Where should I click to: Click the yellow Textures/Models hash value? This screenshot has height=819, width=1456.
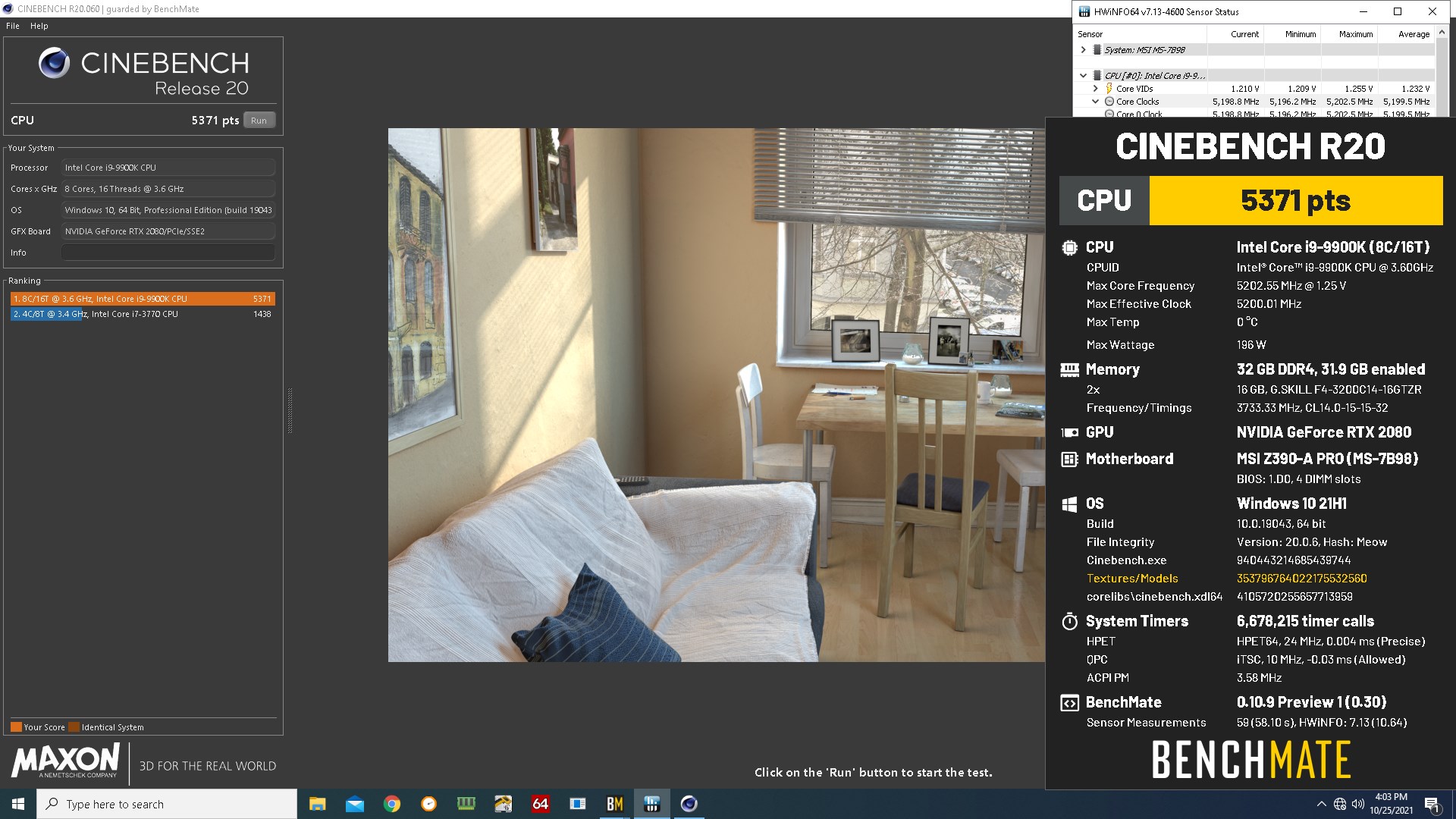click(1301, 579)
